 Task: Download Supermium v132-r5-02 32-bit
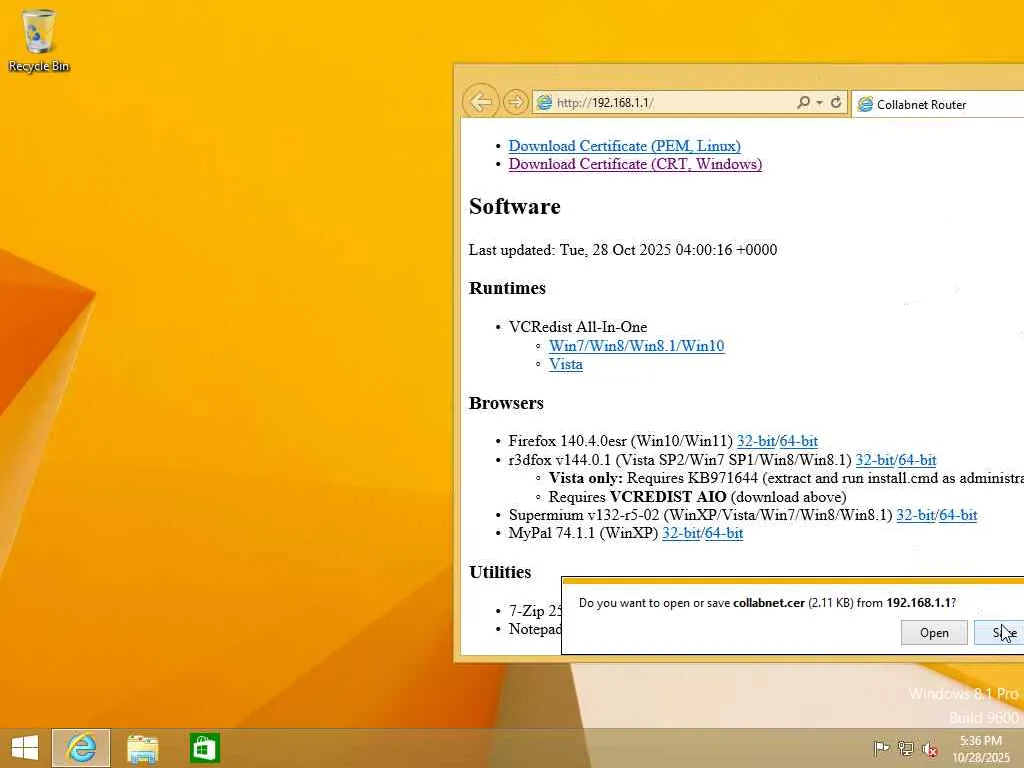(x=916, y=515)
